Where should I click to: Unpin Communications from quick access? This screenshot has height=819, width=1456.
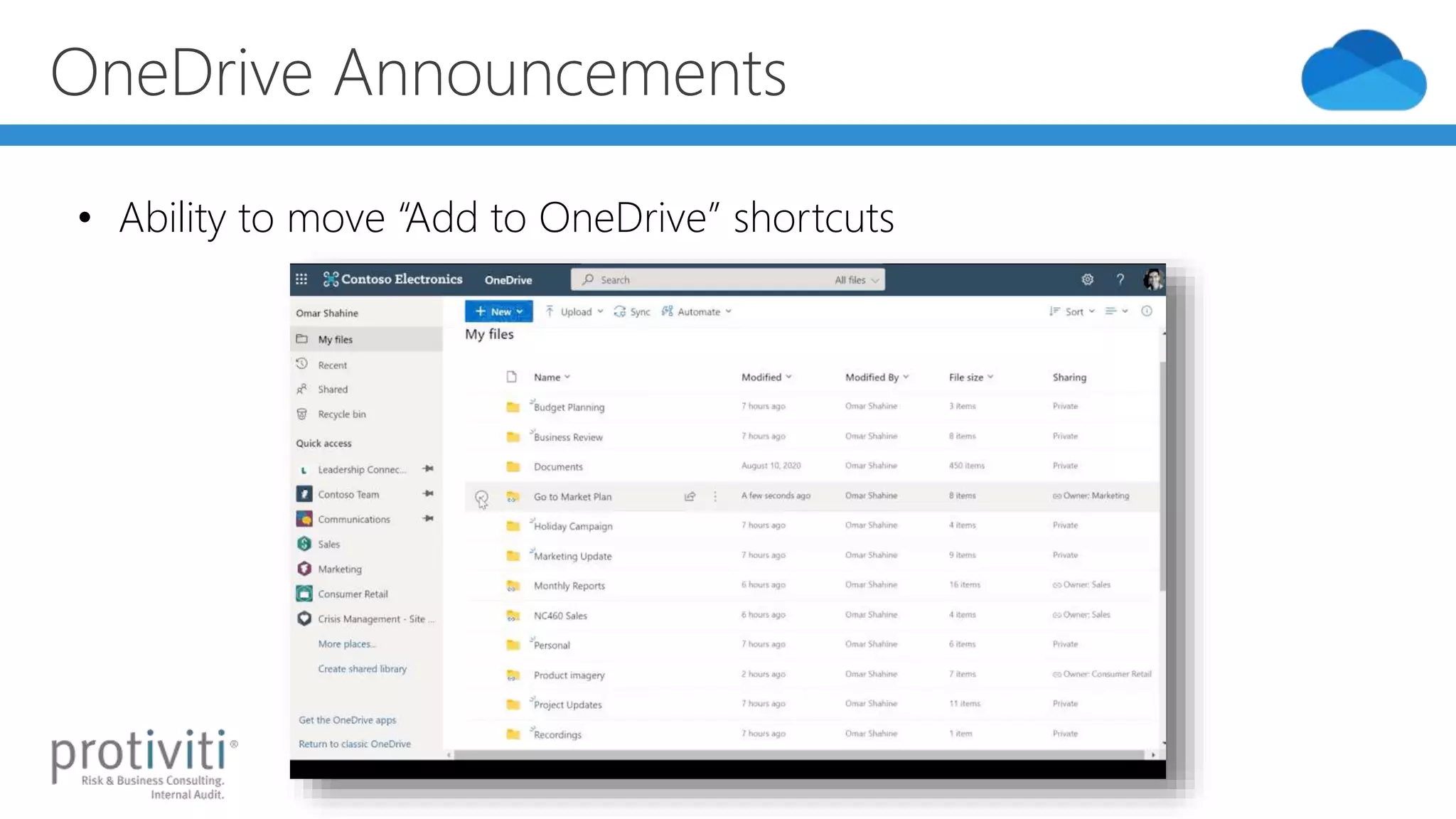point(428,519)
